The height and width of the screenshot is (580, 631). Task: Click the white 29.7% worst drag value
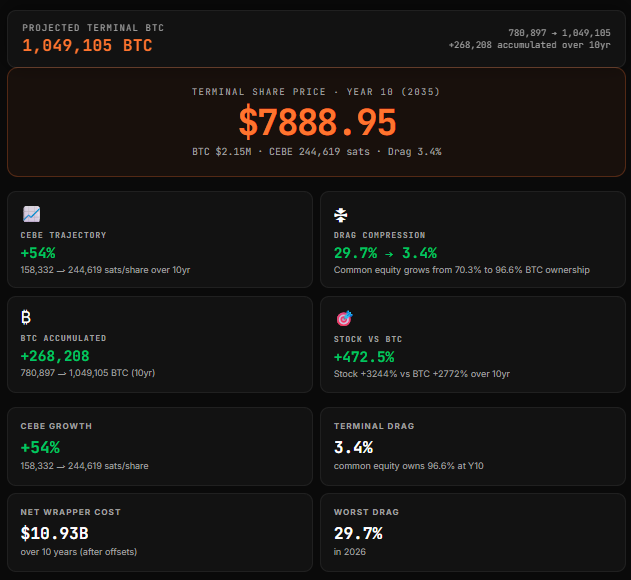[358, 533]
